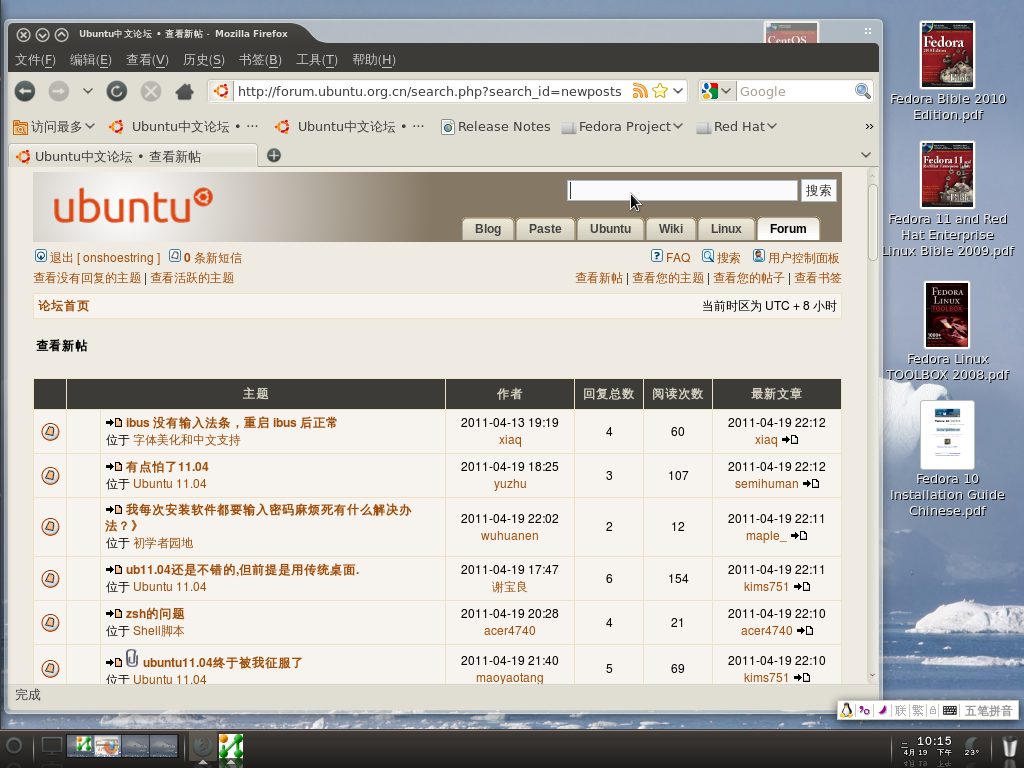
Task: Open the 历史(S) menu
Action: 204,60
